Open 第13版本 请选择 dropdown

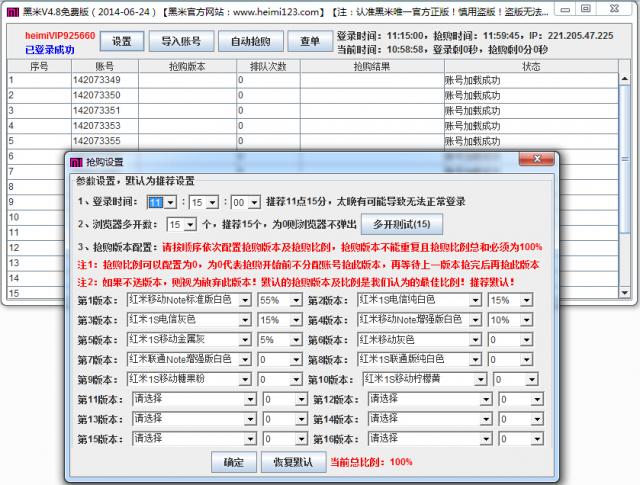click(x=194, y=419)
